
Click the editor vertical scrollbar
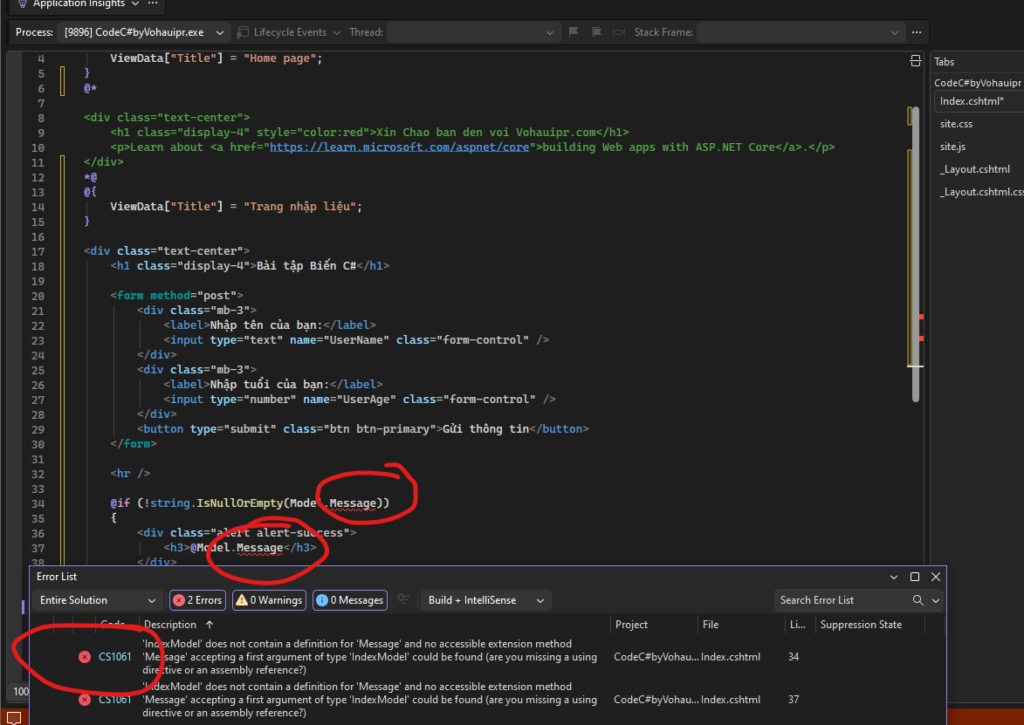click(914, 250)
